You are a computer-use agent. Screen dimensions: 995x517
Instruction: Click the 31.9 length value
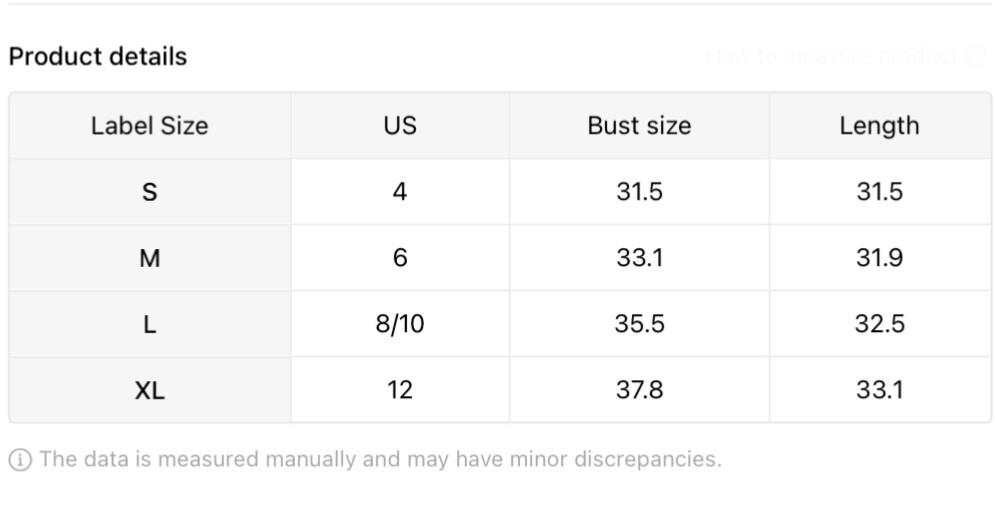880,258
